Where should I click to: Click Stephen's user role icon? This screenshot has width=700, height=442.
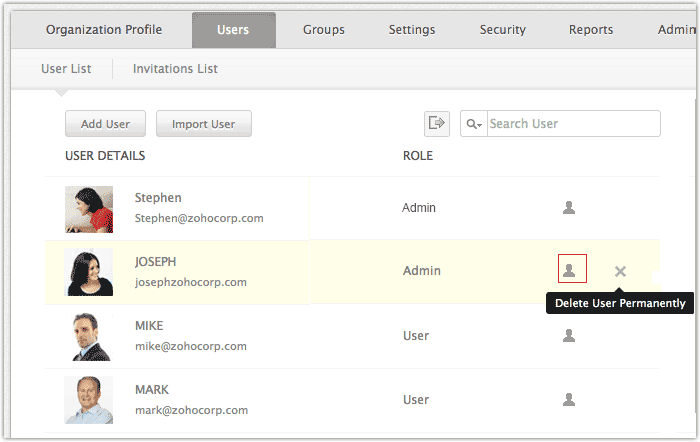click(x=569, y=208)
